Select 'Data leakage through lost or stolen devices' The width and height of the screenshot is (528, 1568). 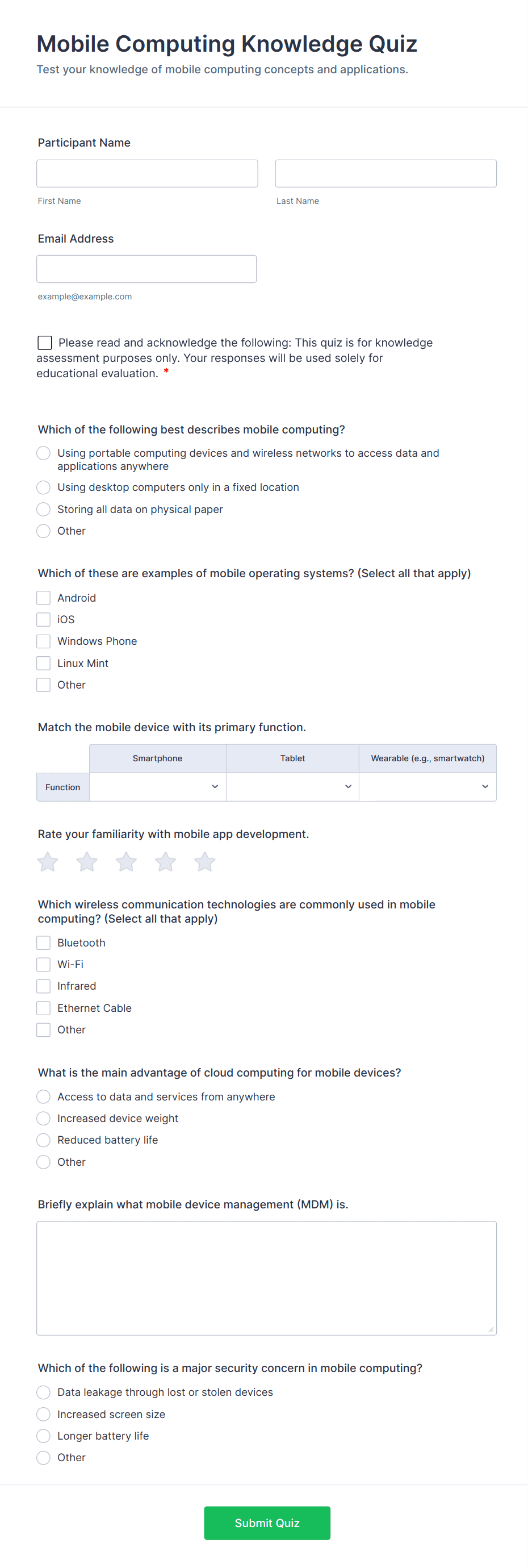(x=44, y=1392)
